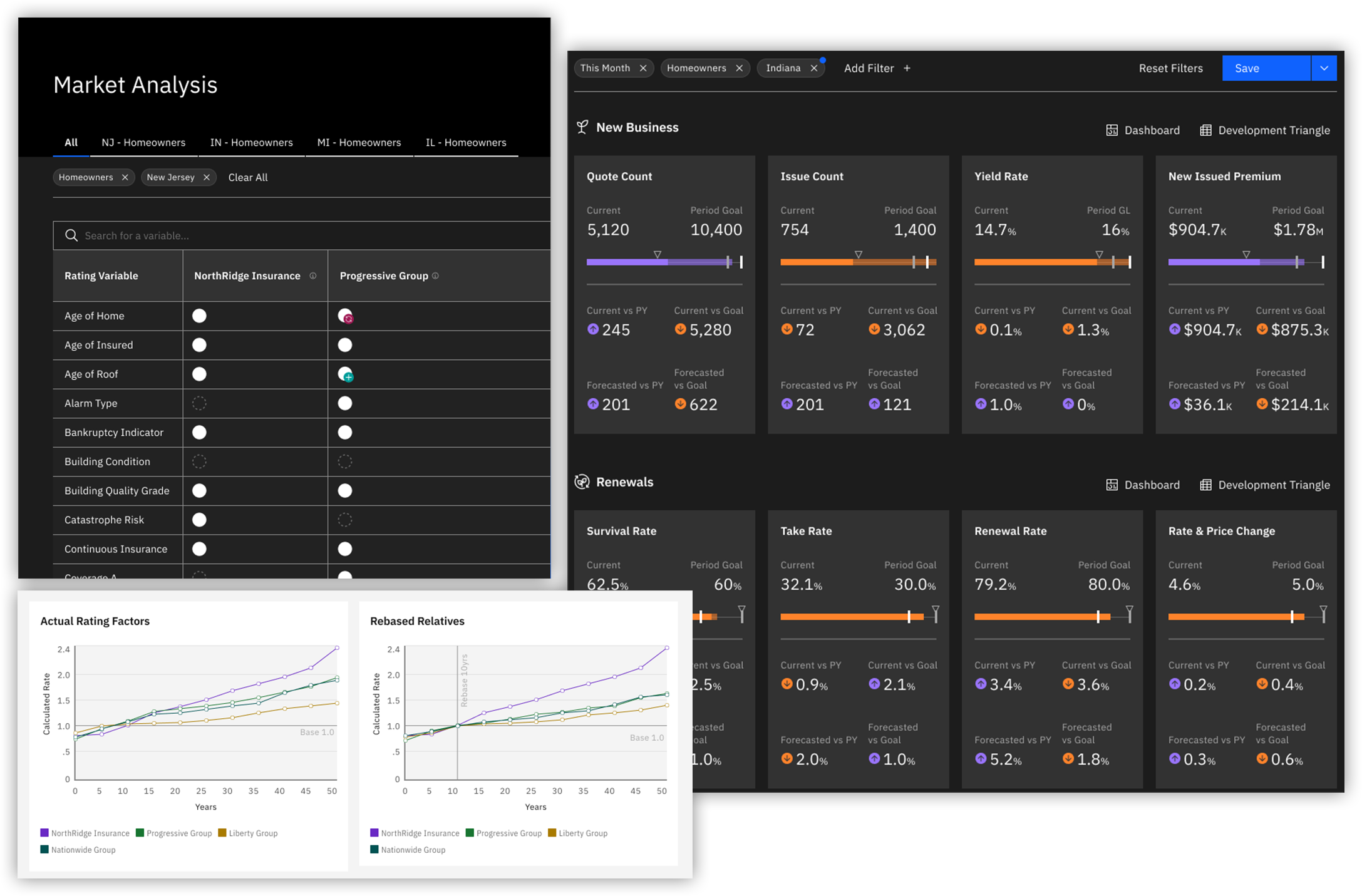The height and width of the screenshot is (896, 1362).
Task: Switch to the NJ - Homeowners tab
Action: (x=143, y=143)
